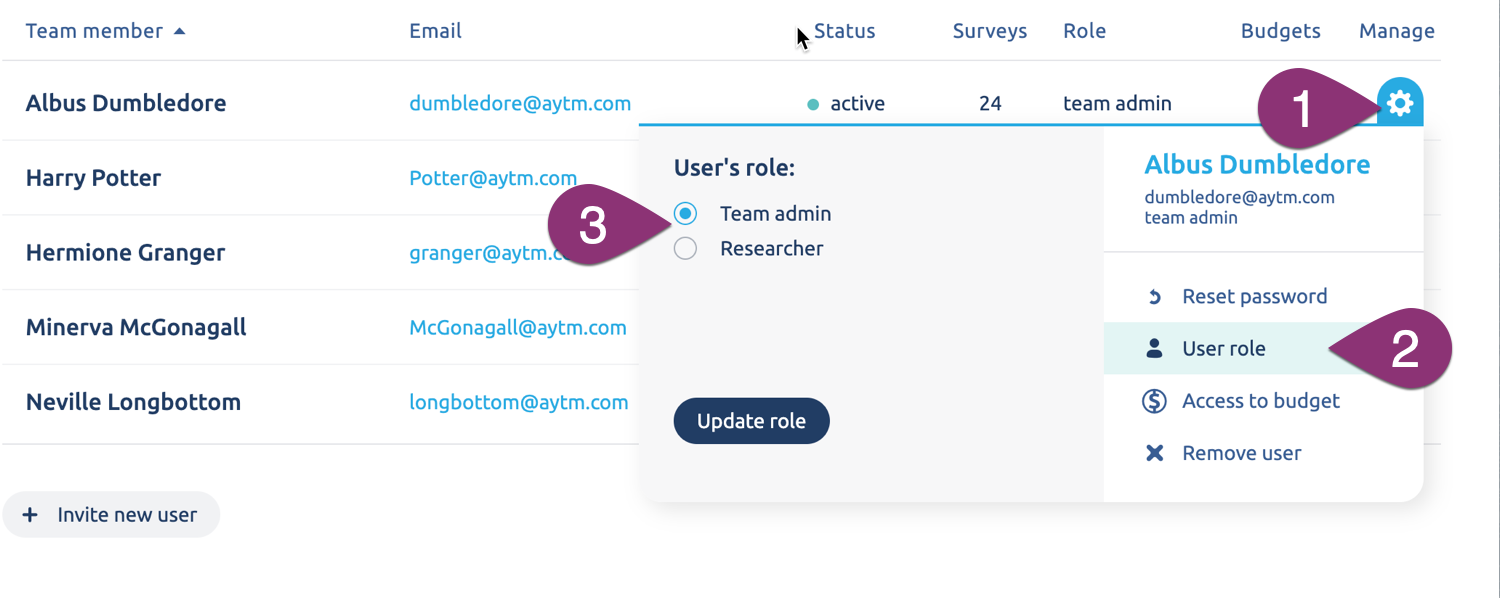Click the longbottom@aytm.com email link
The height and width of the screenshot is (598, 1500).
518,402
